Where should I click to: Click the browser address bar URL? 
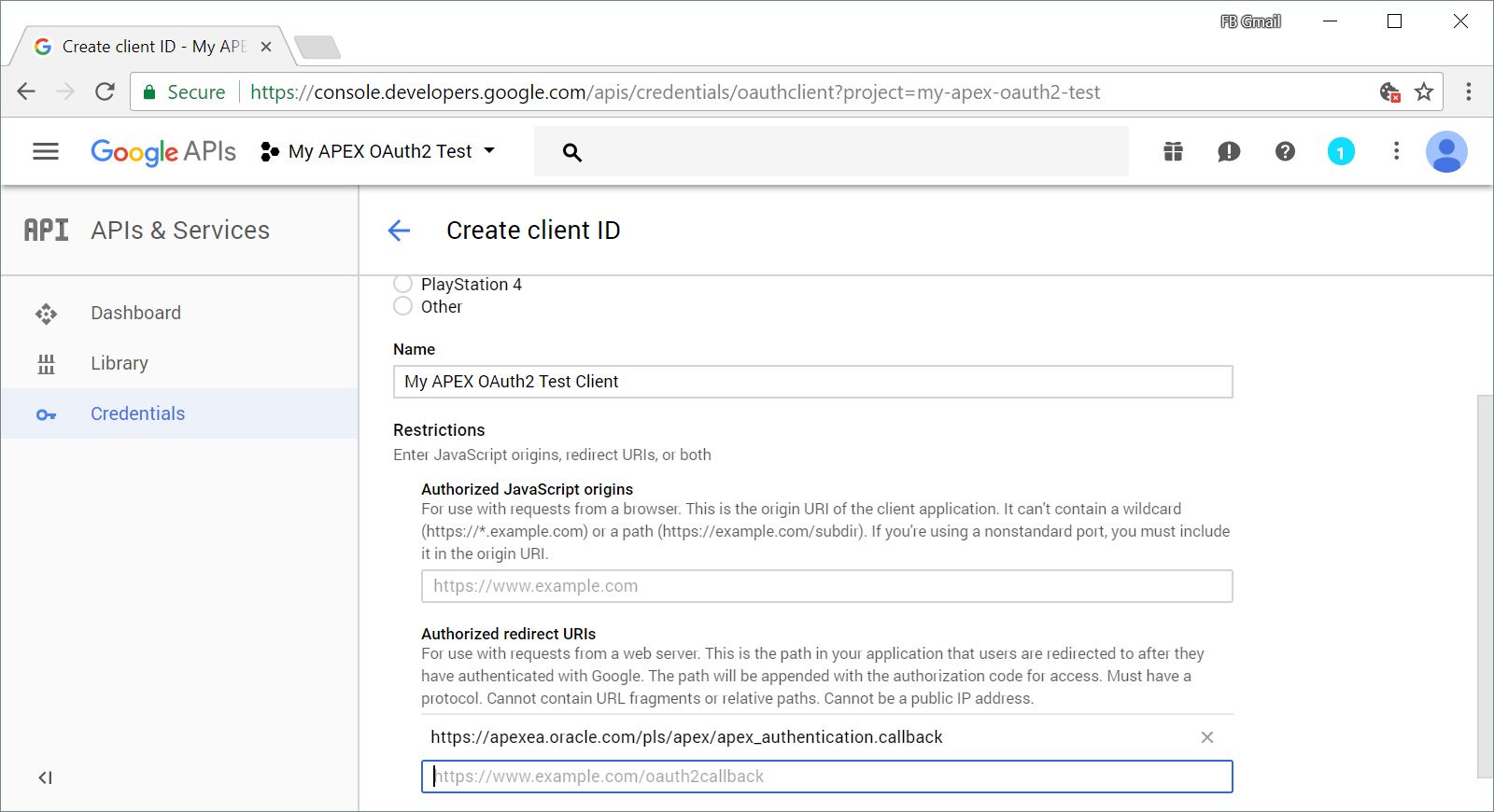(x=675, y=91)
